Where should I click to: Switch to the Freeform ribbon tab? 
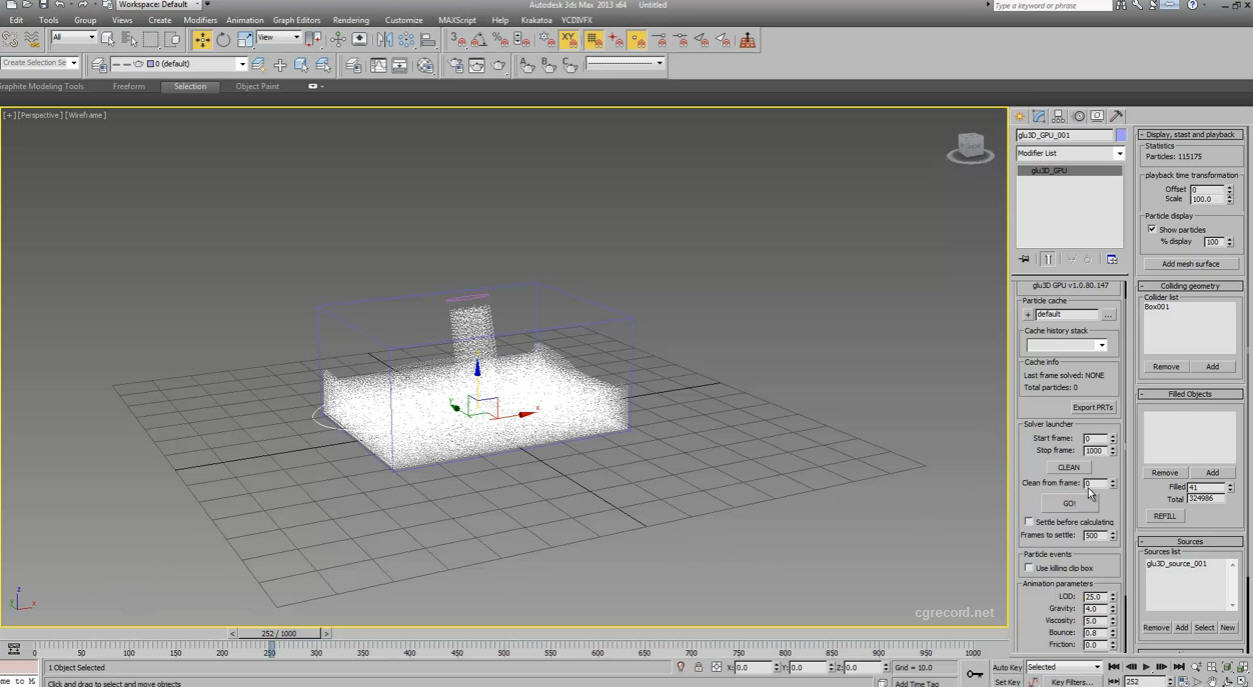pos(129,87)
